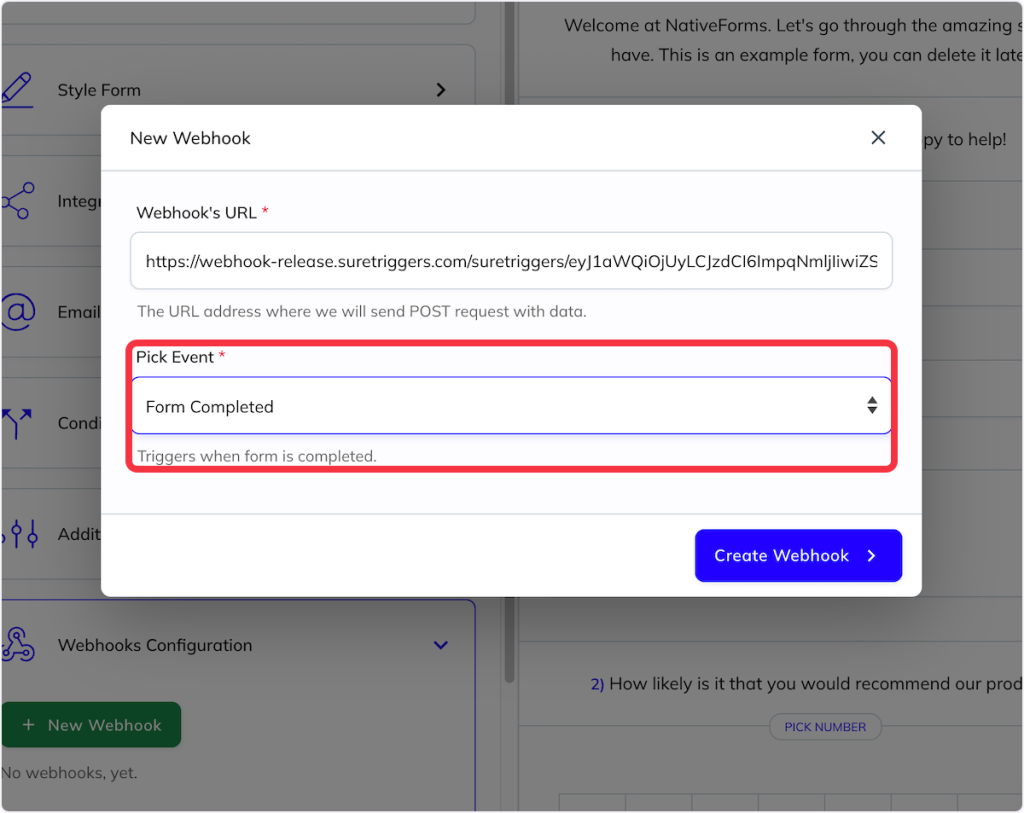Click the Additional settings sliders icon
The image size is (1024, 813).
coord(18,534)
